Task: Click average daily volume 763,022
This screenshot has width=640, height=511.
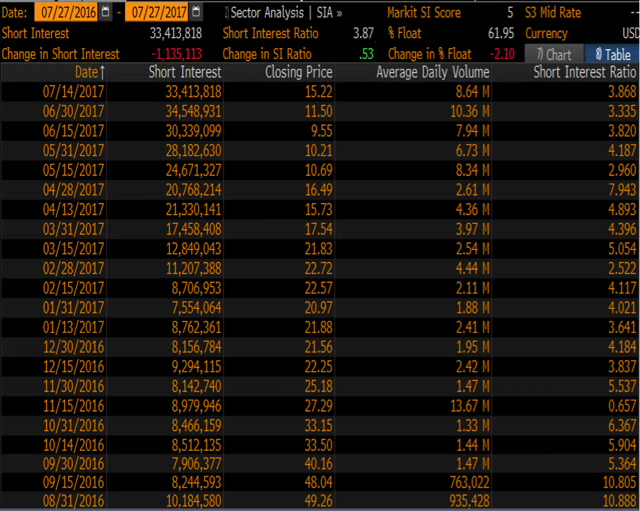Action: (469, 482)
